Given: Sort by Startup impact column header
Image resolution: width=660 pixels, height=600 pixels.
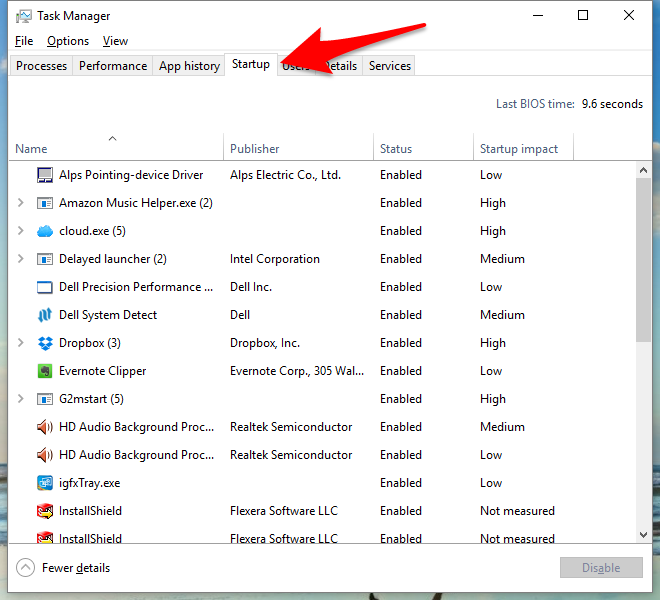Looking at the screenshot, I should pyautogui.click(x=519, y=149).
